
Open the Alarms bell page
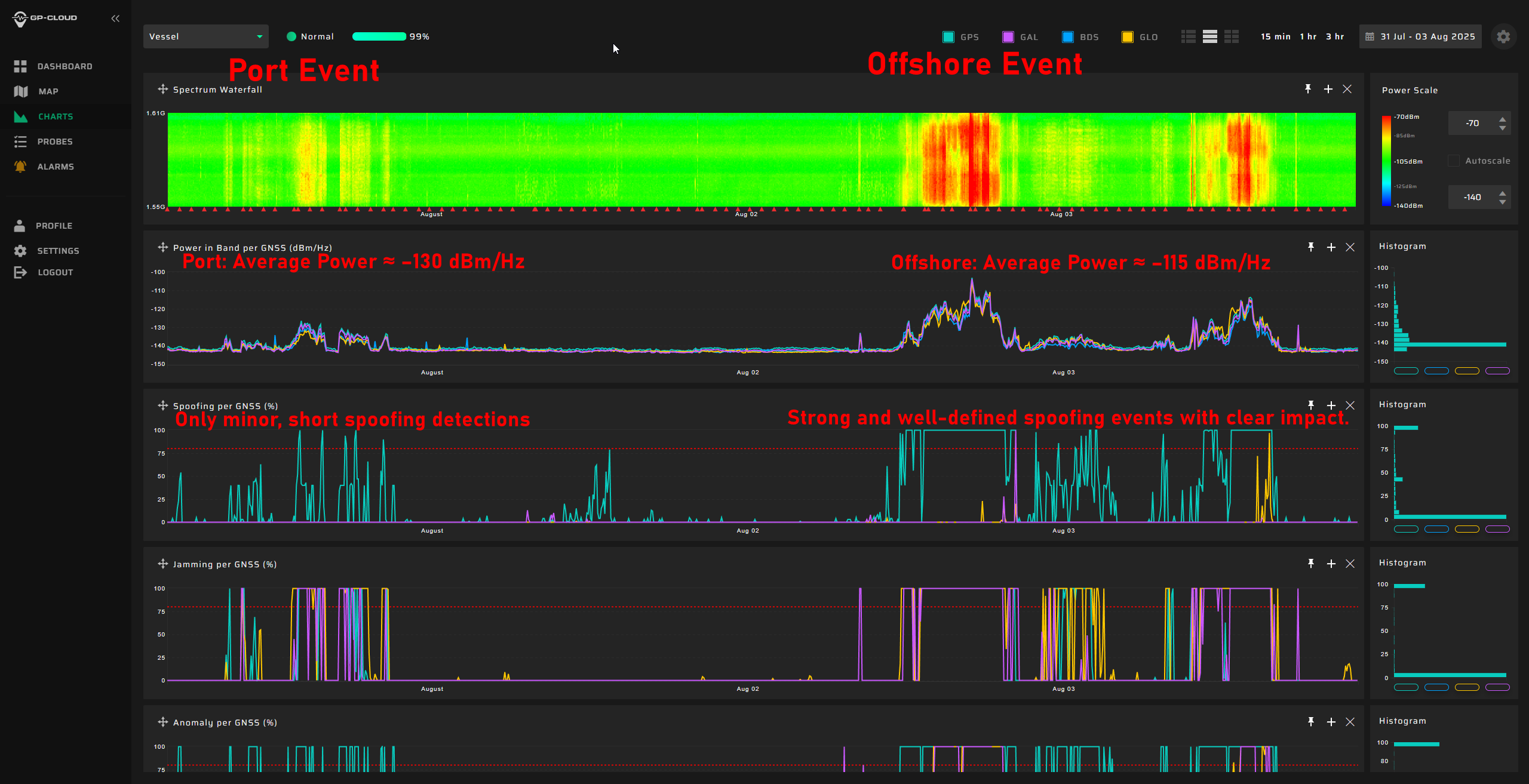point(55,167)
